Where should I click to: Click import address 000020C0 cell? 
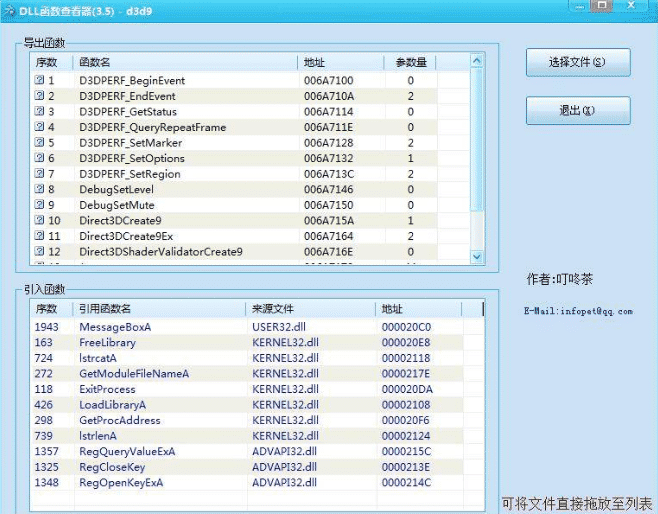click(x=406, y=327)
